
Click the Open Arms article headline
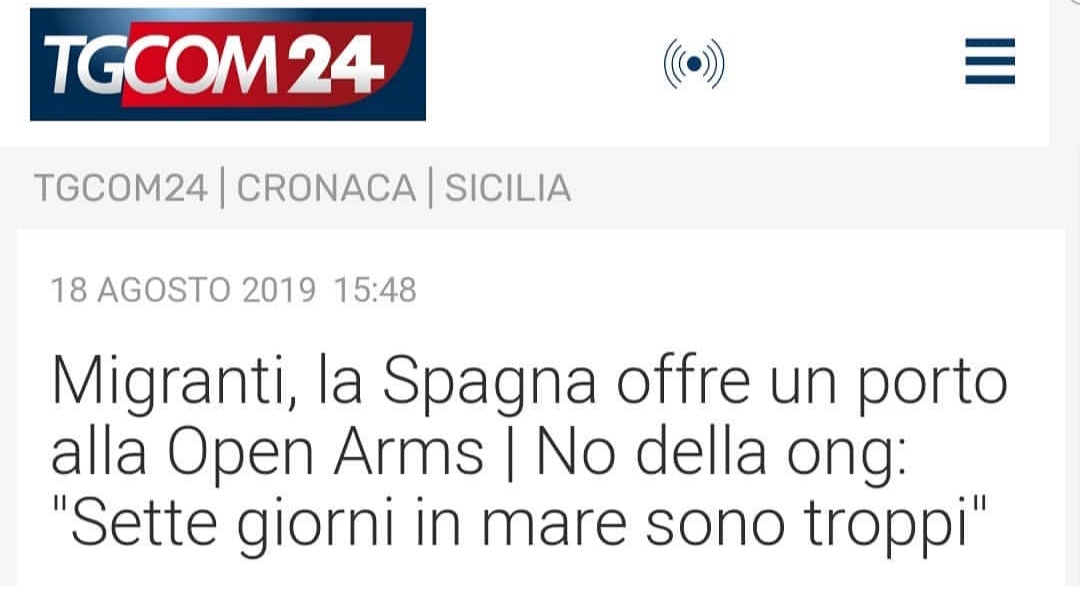click(529, 453)
